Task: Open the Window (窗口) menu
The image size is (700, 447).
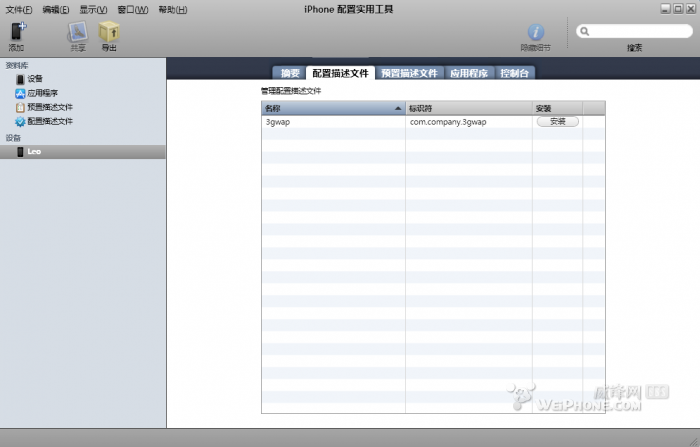Action: point(133,9)
